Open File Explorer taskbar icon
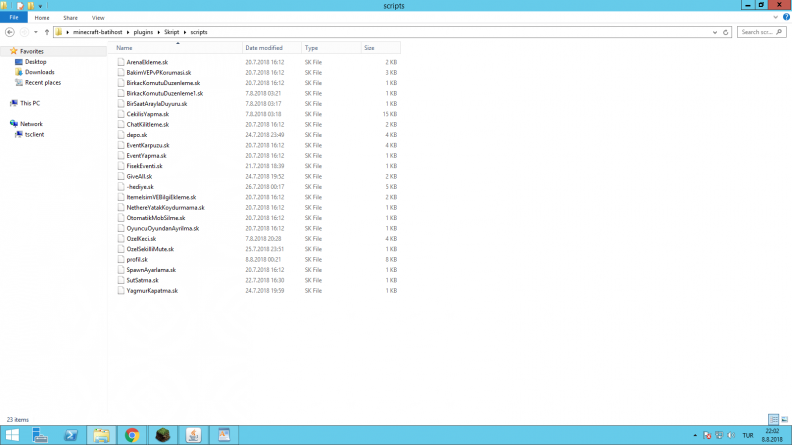Image resolution: width=792 pixels, height=445 pixels. pyautogui.click(x=101, y=435)
